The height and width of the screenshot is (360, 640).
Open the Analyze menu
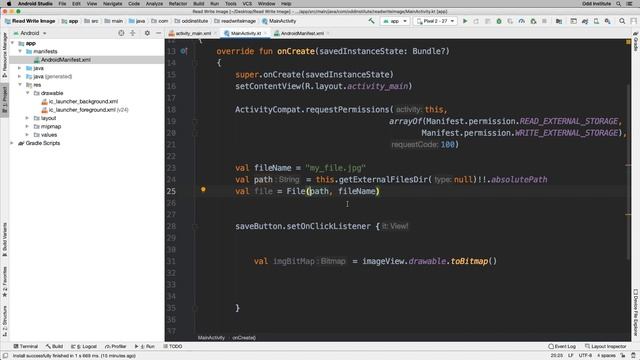coord(154,3)
